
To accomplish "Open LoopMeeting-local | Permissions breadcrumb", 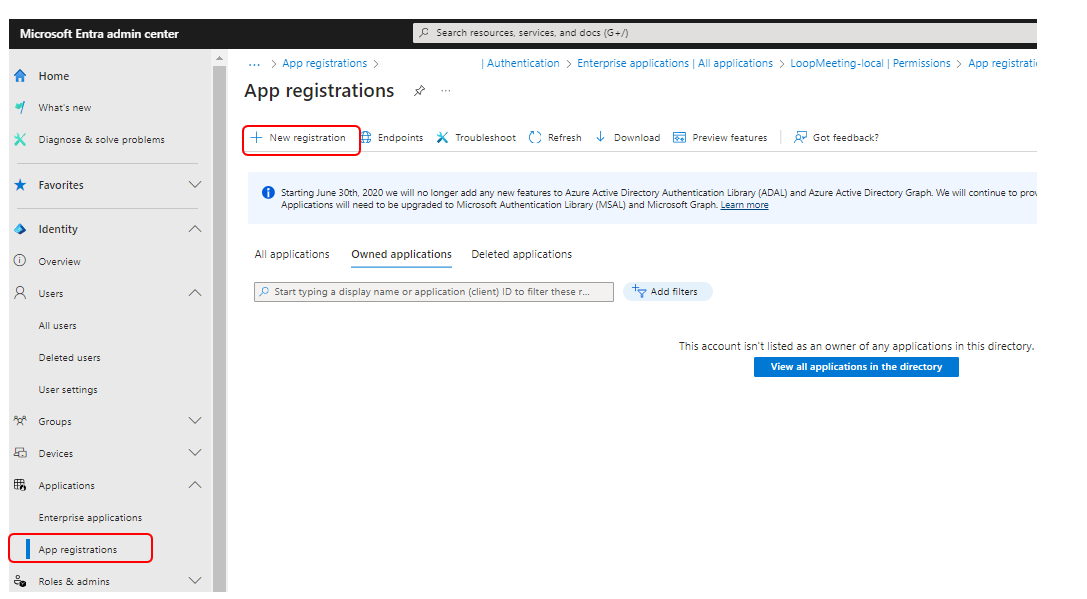I will [870, 63].
